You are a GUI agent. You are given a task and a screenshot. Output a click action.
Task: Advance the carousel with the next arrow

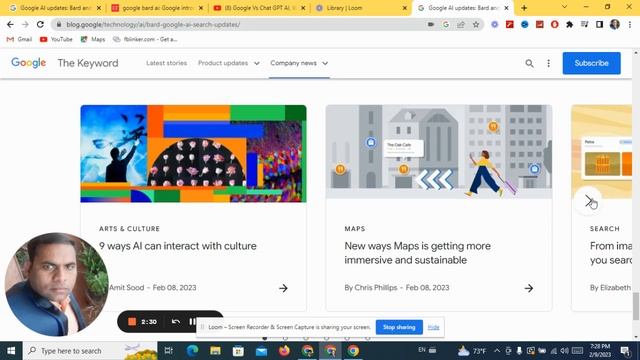click(589, 201)
